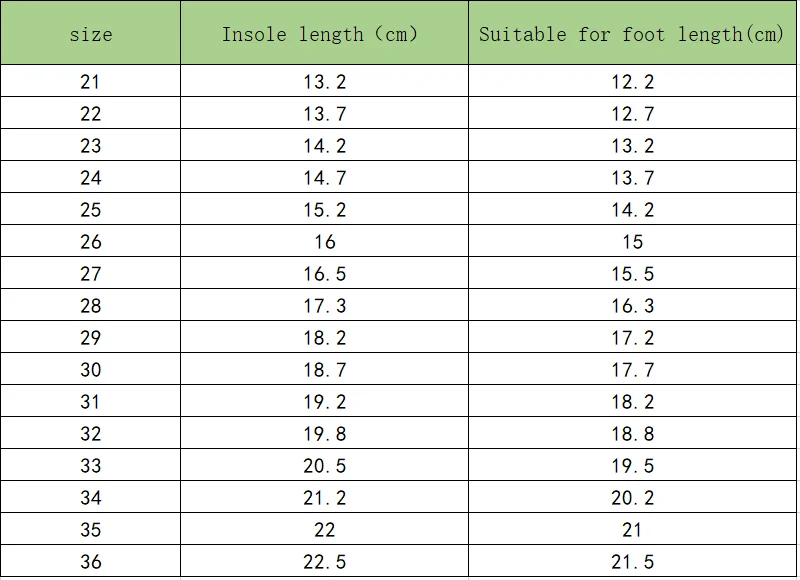
Task: Select size 35 in the size column
Action: coord(90,530)
